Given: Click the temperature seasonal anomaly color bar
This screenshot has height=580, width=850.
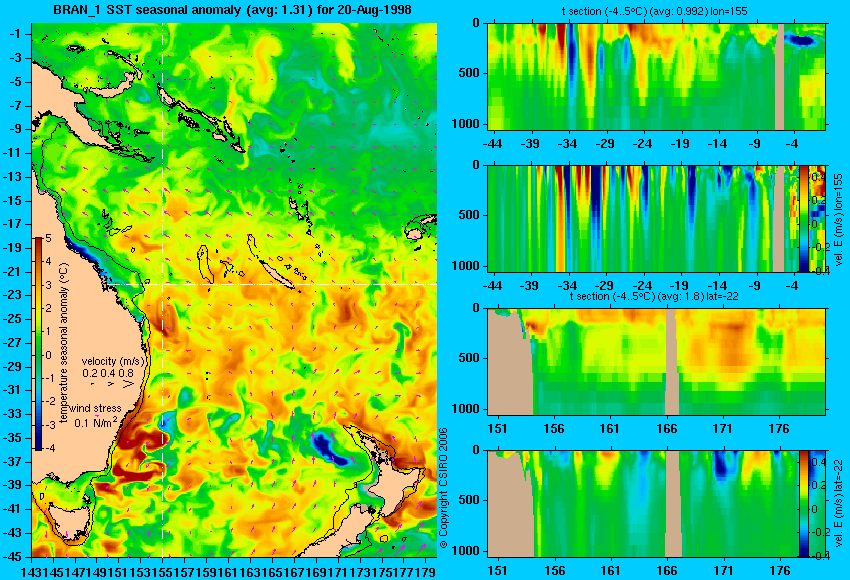Looking at the screenshot, I should pyautogui.click(x=38, y=344).
